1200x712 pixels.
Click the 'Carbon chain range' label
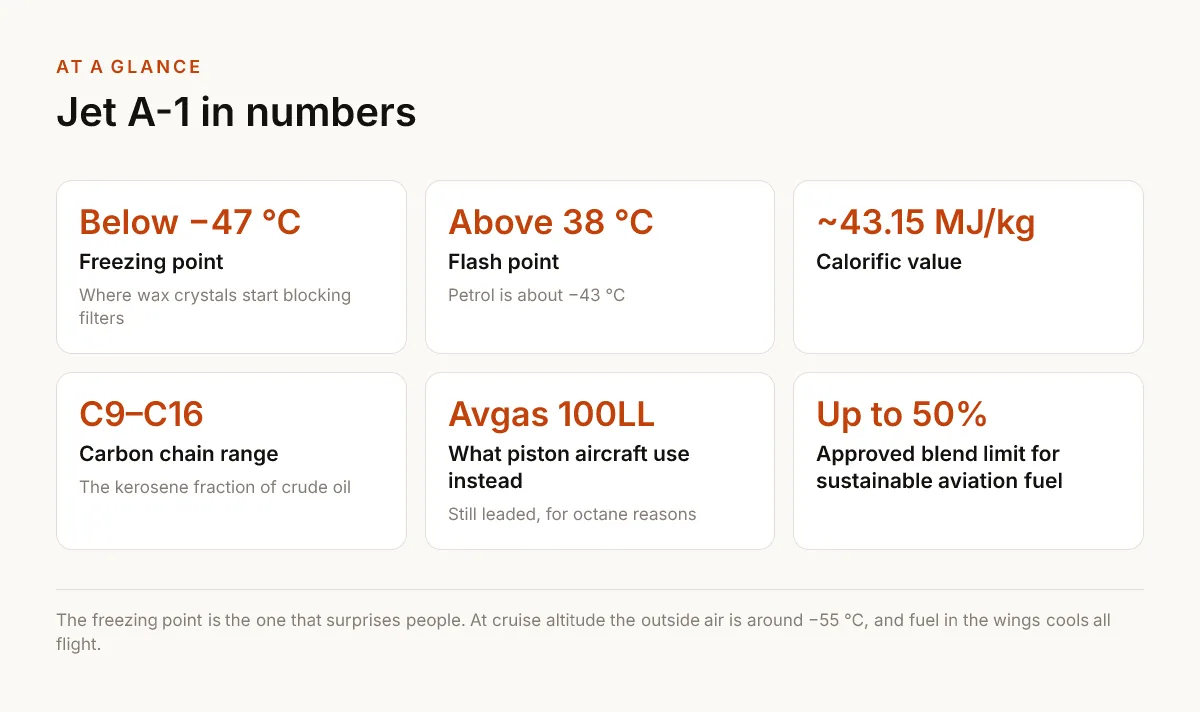(x=179, y=454)
